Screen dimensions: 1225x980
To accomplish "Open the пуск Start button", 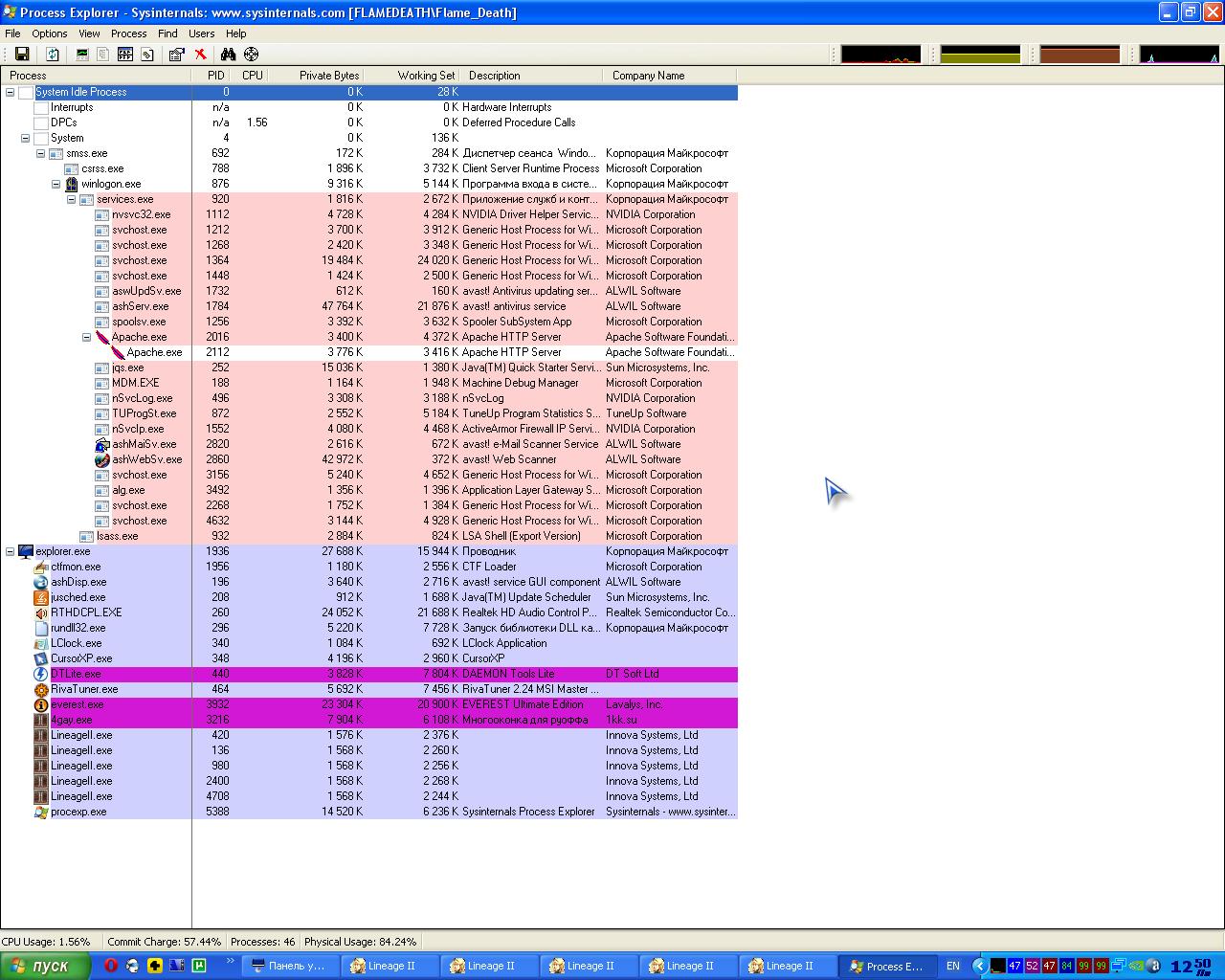I will [x=45, y=966].
